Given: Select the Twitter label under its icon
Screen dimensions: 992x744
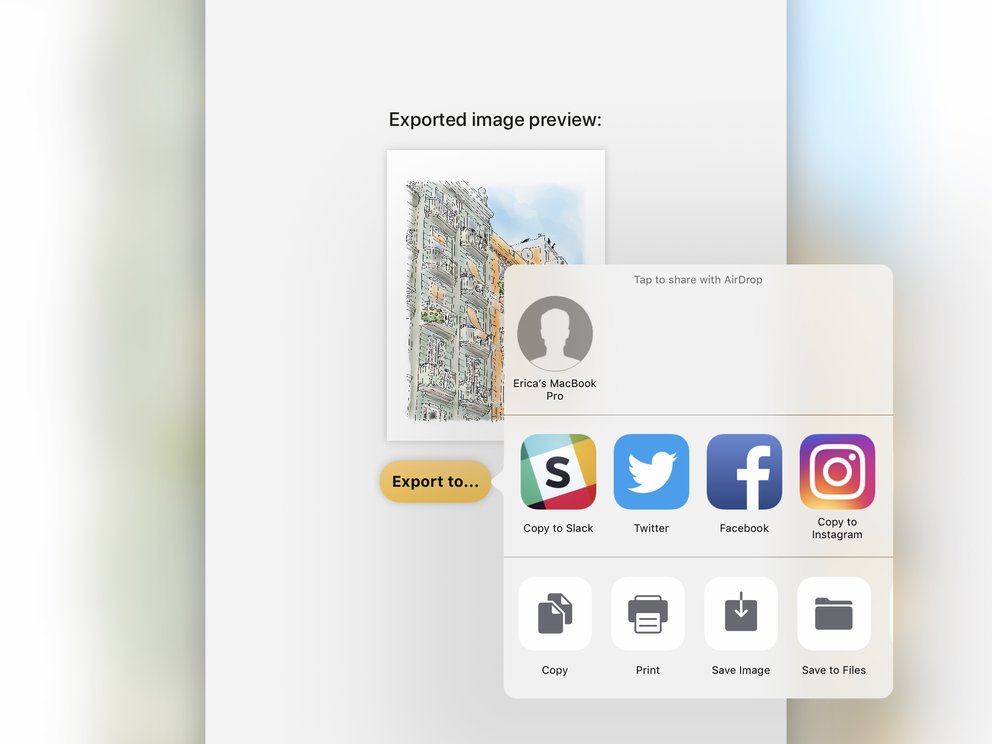Looking at the screenshot, I should click(x=650, y=527).
